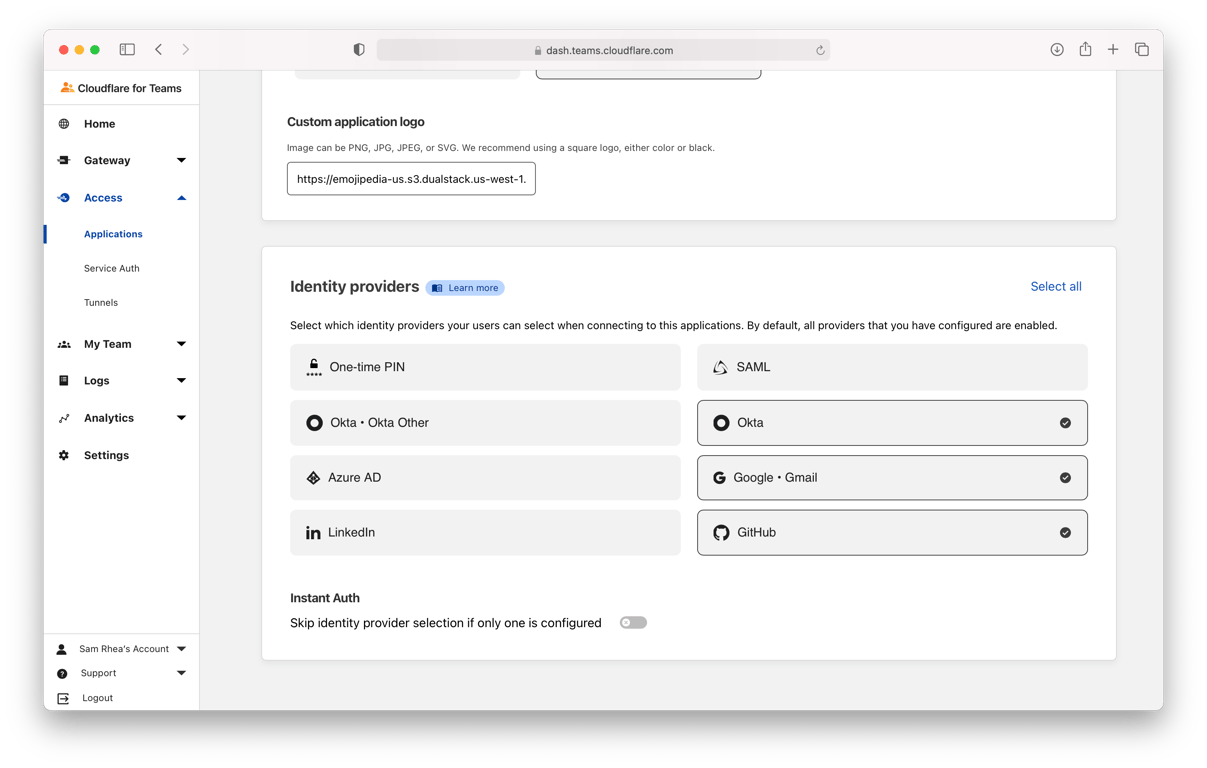1207x768 pixels.
Task: Enable the Instant Auth skip toggle
Action: (x=632, y=622)
